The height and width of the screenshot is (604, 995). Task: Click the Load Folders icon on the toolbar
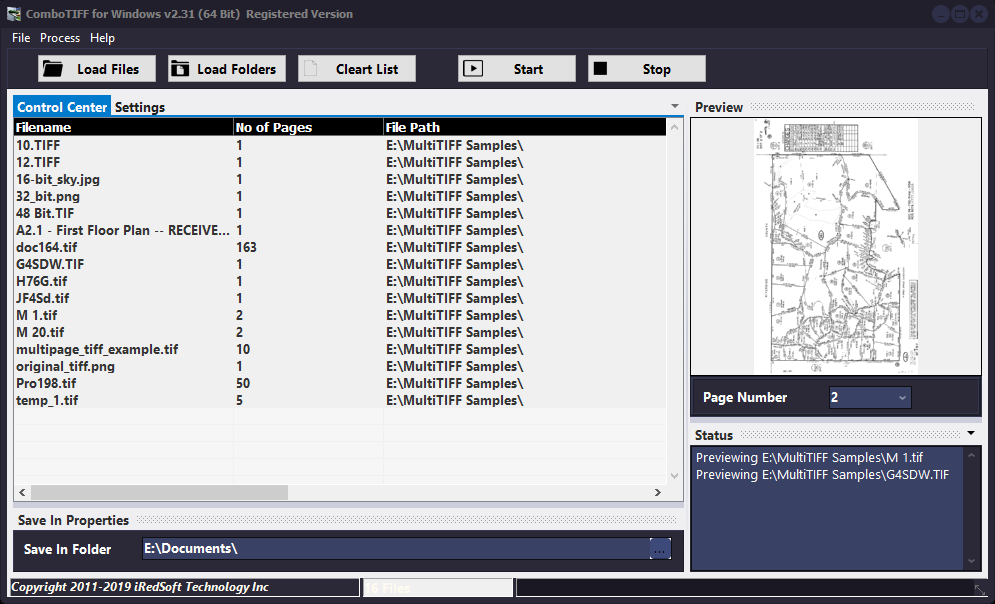coord(180,68)
